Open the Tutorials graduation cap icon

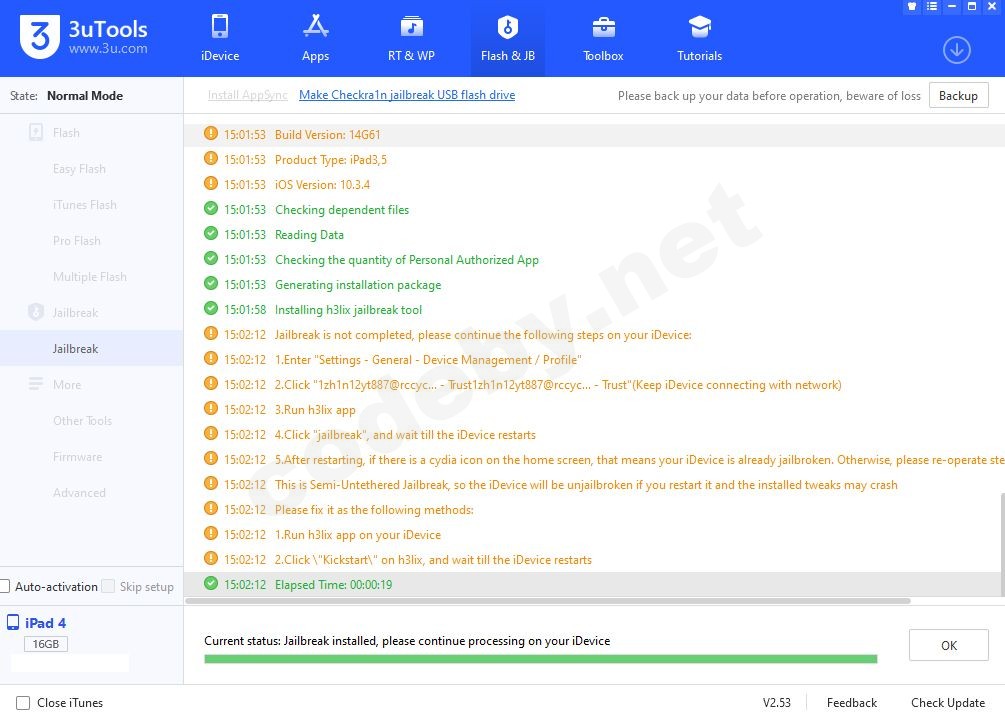point(699,27)
